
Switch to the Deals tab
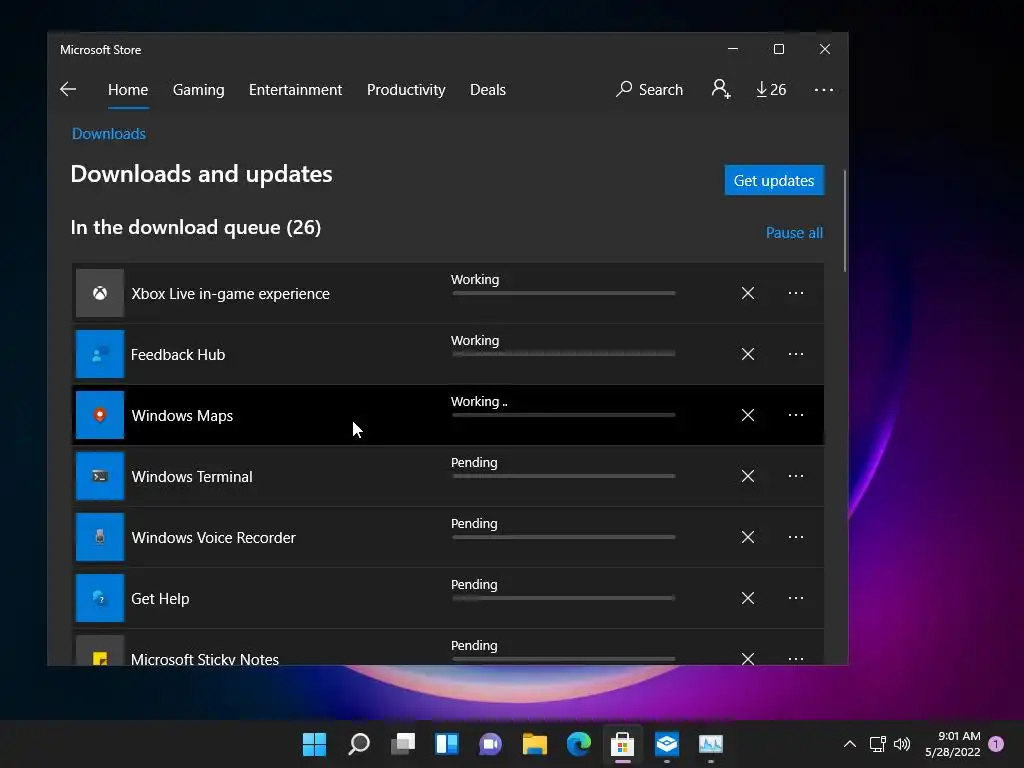pyautogui.click(x=488, y=89)
